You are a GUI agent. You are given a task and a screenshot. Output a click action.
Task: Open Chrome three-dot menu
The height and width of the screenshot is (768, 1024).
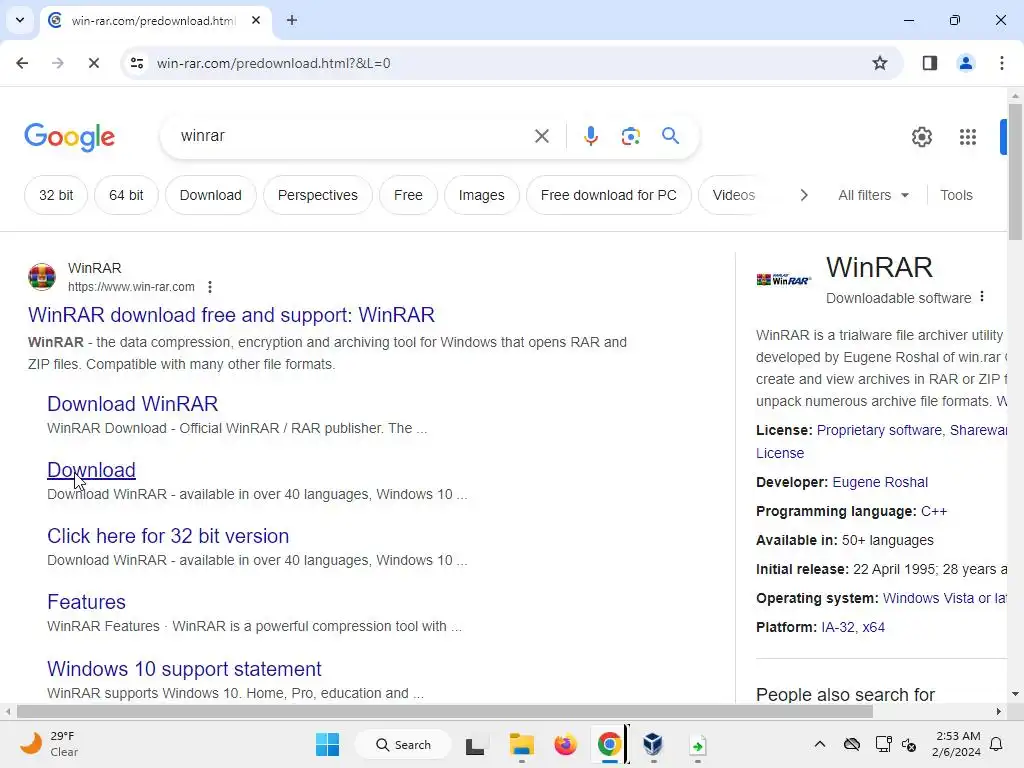coord(1001,63)
